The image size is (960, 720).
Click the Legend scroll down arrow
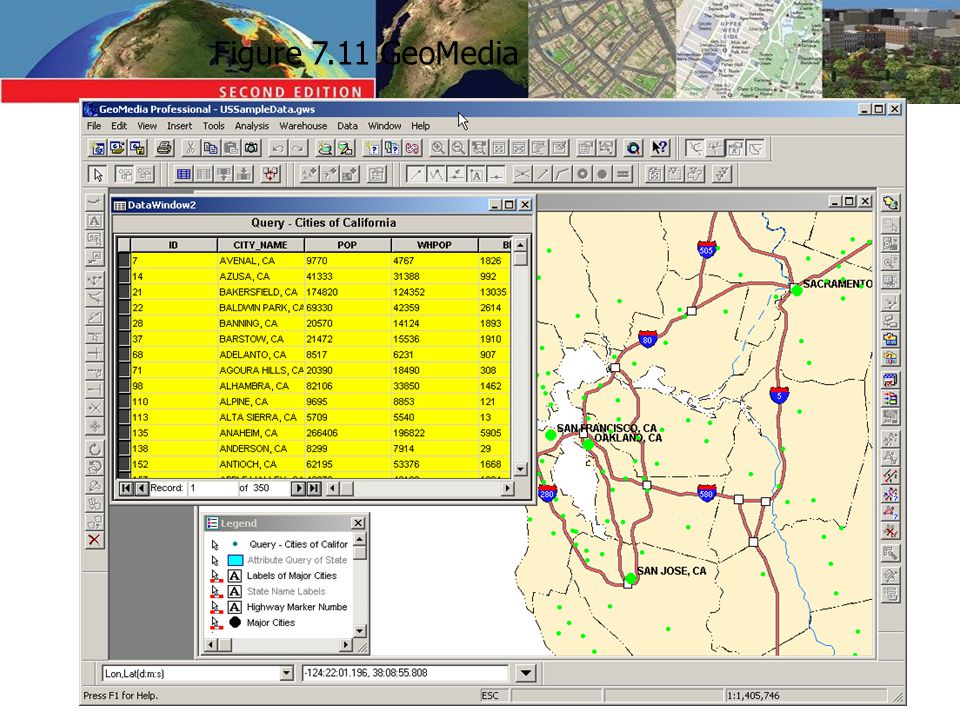tap(360, 630)
